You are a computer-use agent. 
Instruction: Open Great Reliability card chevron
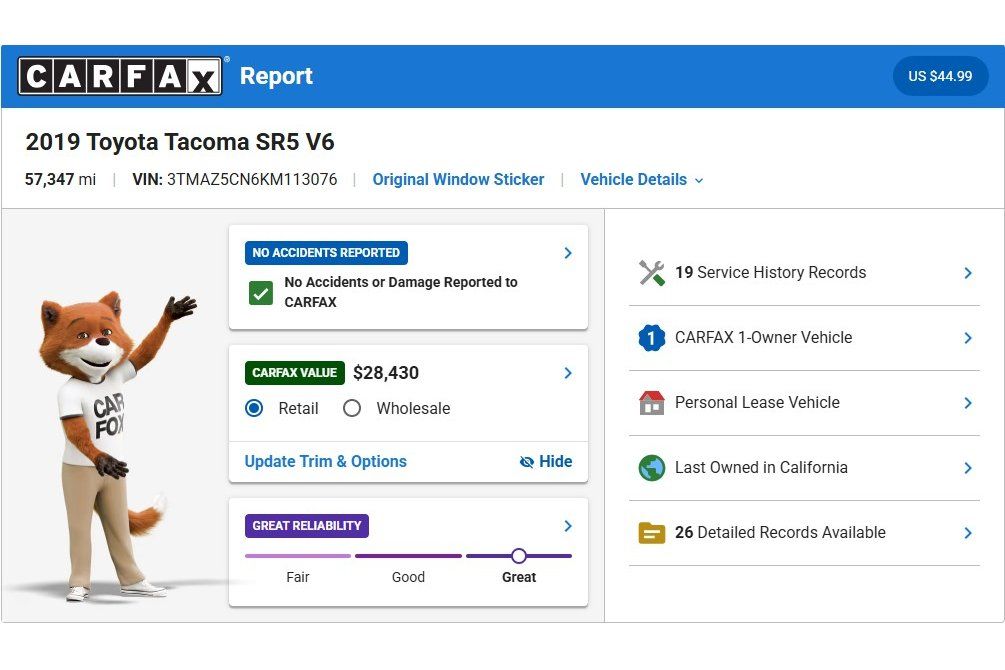coord(568,526)
